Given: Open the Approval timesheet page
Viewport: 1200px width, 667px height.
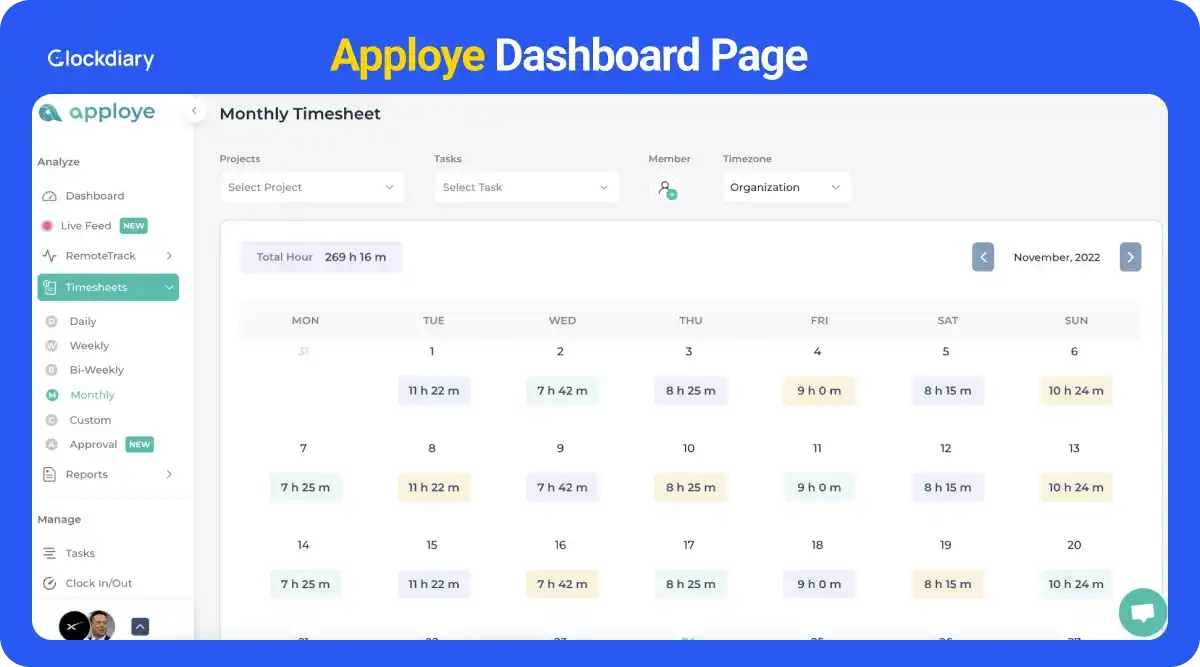Looking at the screenshot, I should (x=93, y=444).
